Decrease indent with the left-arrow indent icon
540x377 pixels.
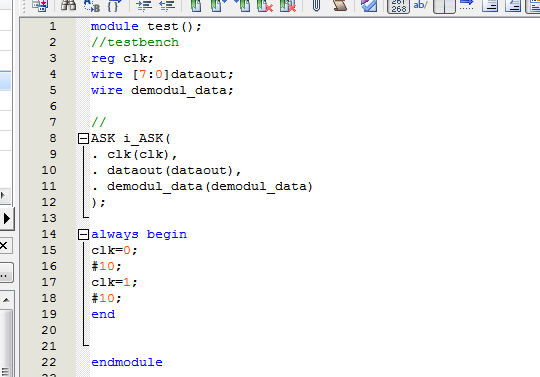[x=167, y=5]
